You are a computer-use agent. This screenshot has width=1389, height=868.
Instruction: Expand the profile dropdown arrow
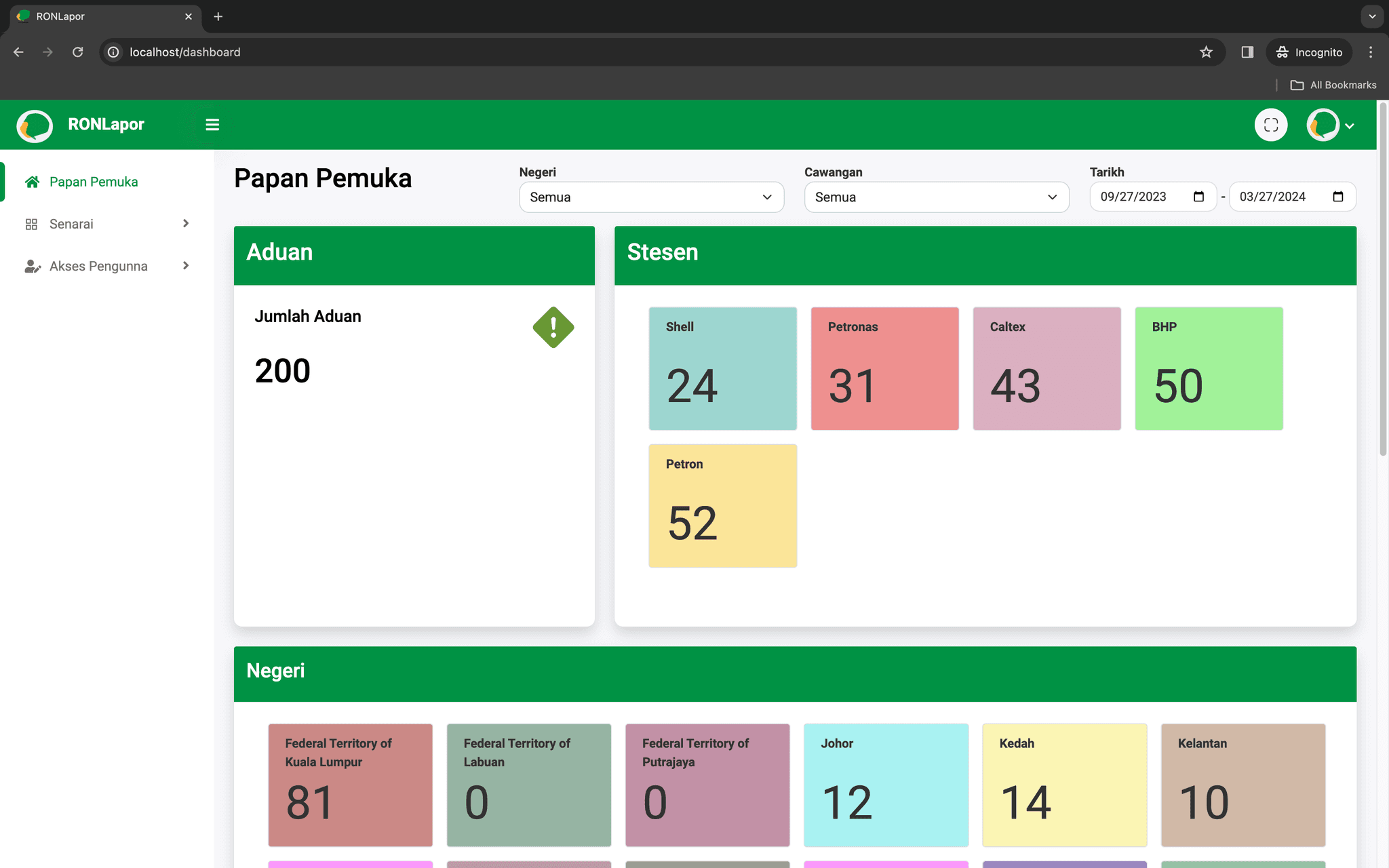(x=1350, y=126)
